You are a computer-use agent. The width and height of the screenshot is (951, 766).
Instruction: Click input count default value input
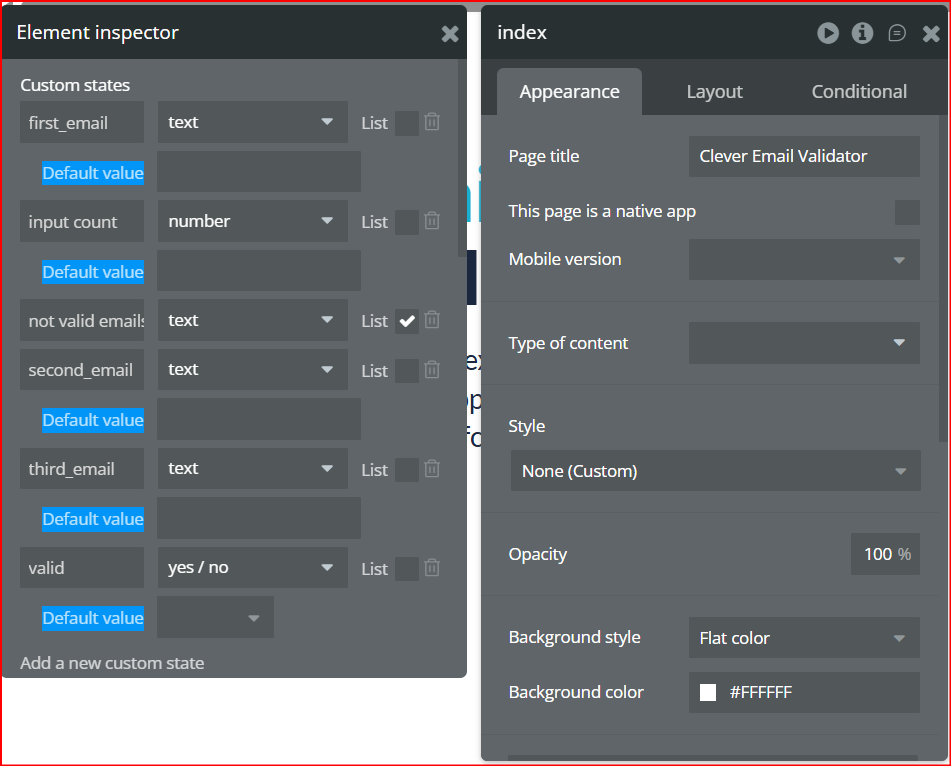point(259,270)
